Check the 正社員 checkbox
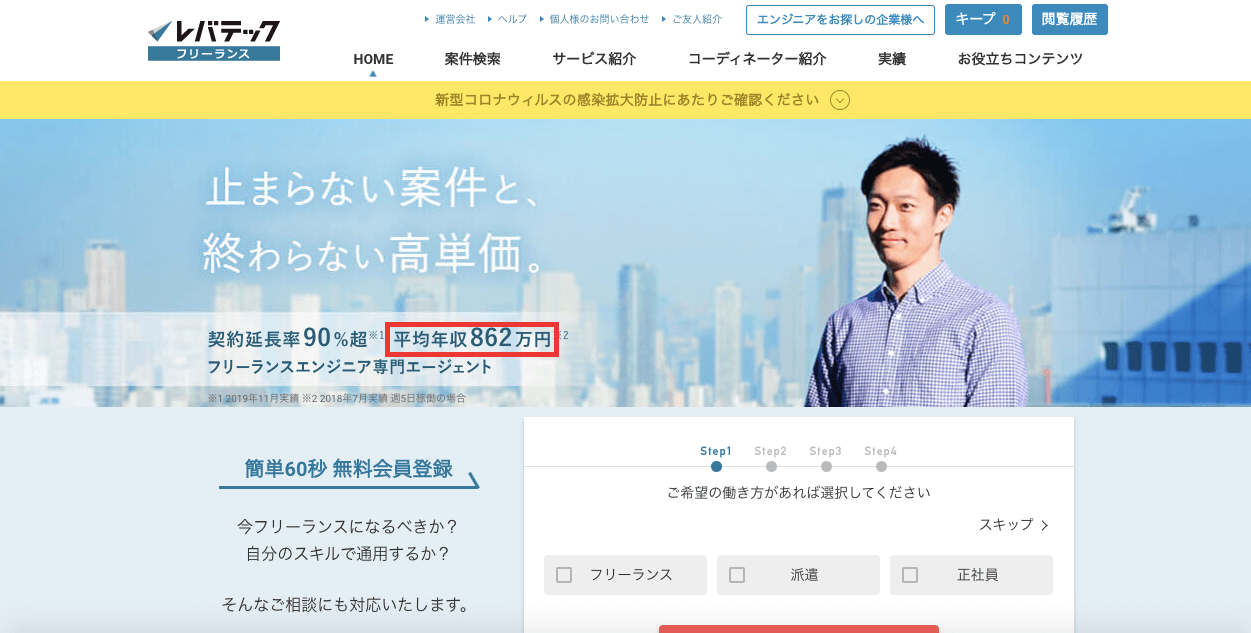Viewport: 1251px width, 633px height. pyautogui.click(x=910, y=575)
